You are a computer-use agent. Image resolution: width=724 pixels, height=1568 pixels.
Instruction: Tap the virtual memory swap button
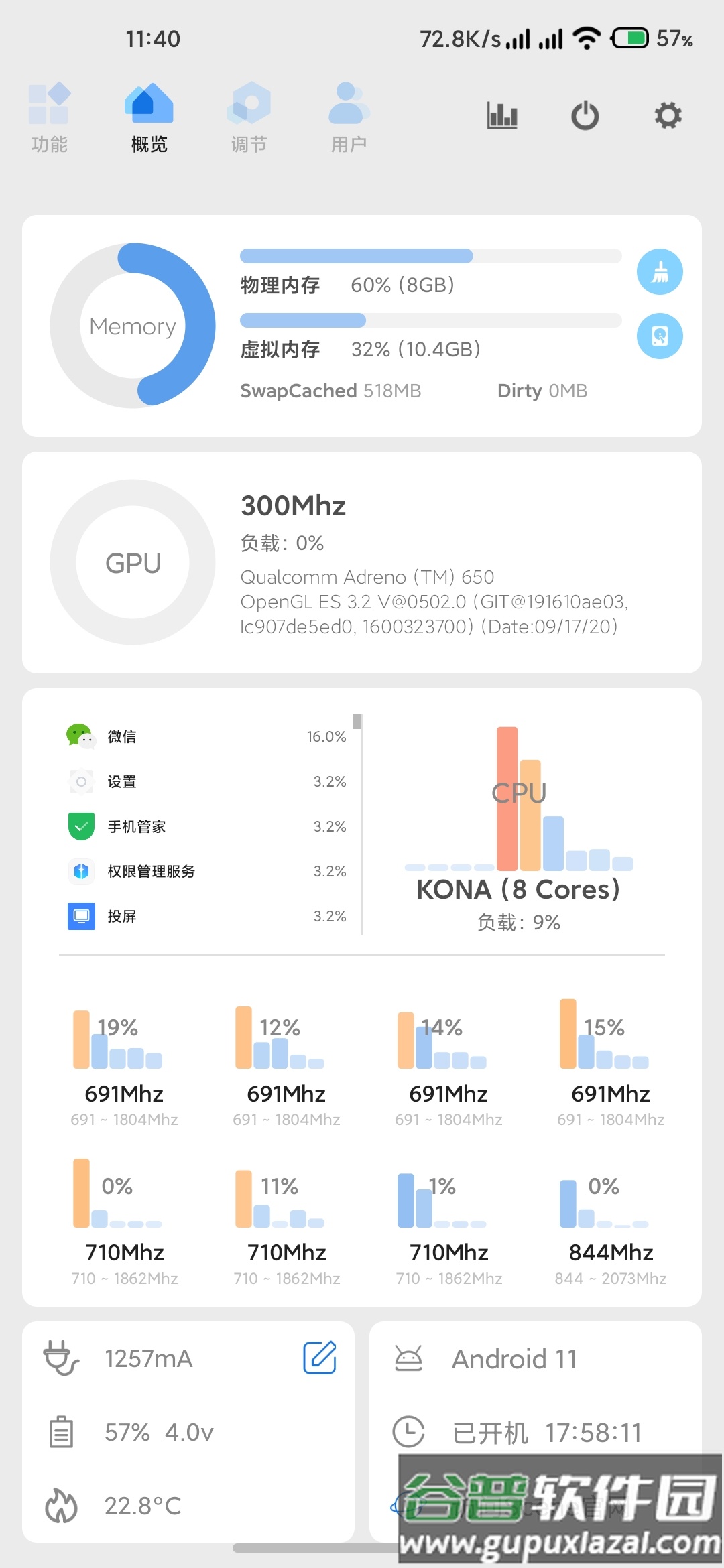coord(660,336)
